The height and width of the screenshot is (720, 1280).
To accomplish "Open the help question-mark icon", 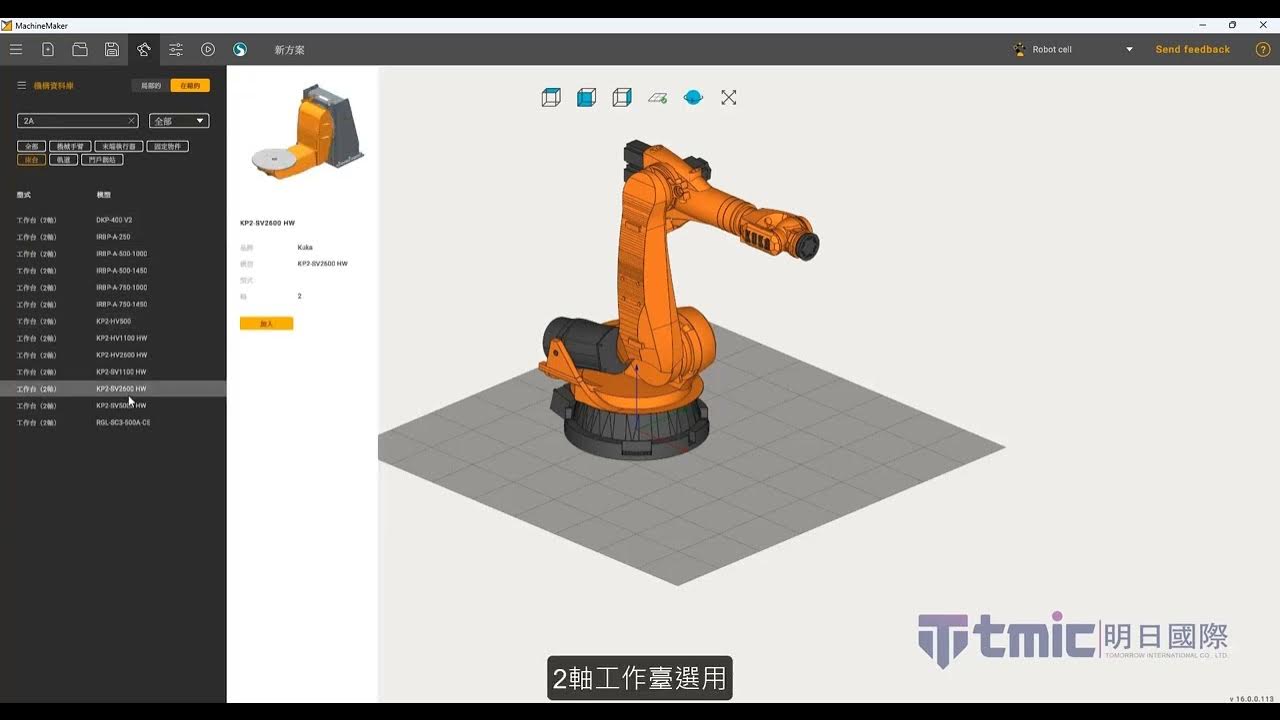I will pyautogui.click(x=1262, y=49).
